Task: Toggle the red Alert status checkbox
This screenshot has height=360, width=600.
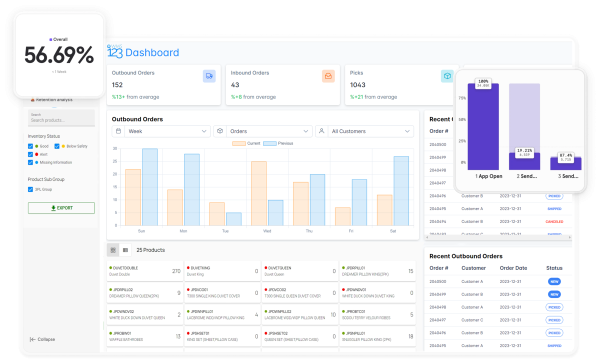Action: coord(30,154)
